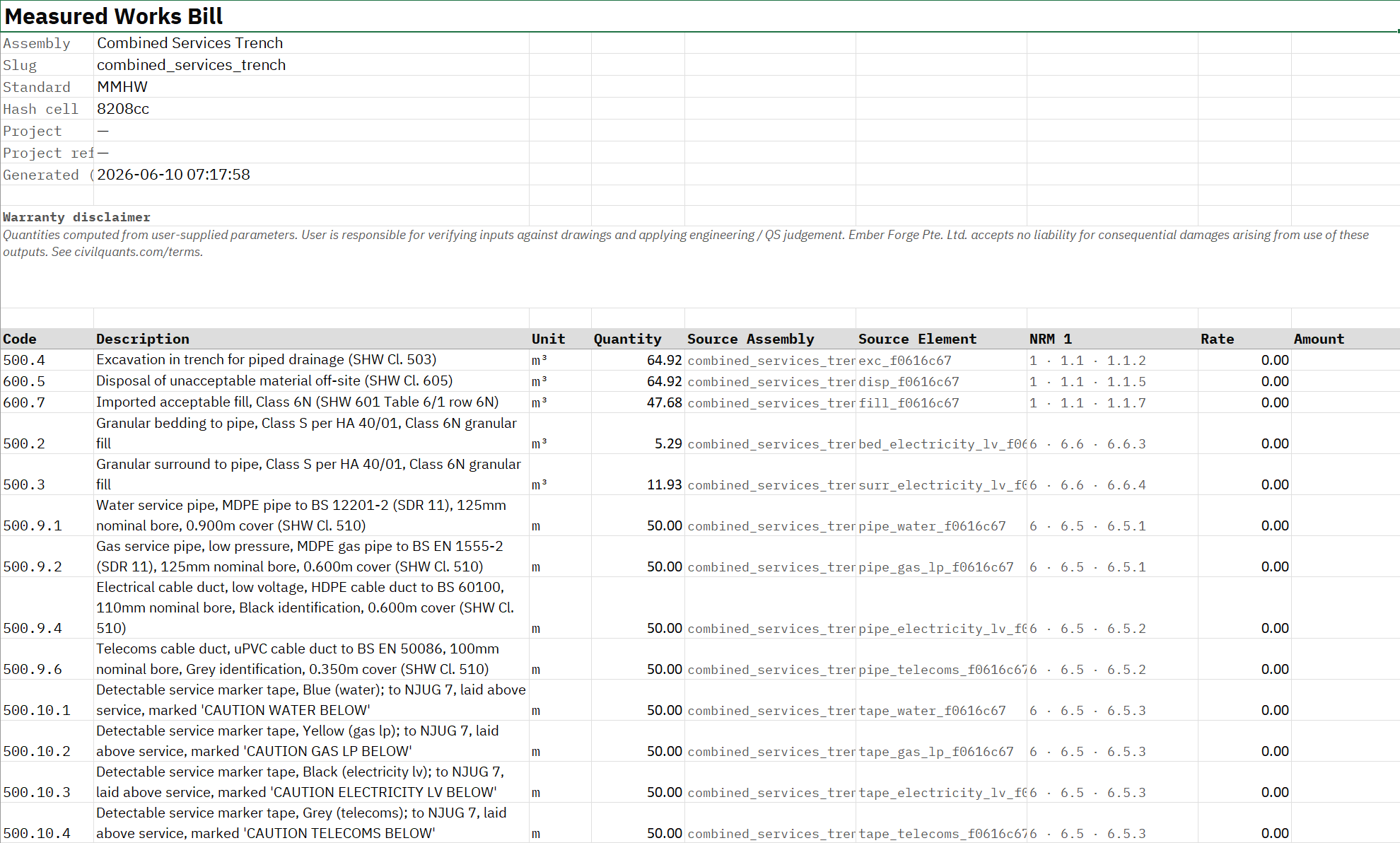Image resolution: width=1400 pixels, height=843 pixels.
Task: Select the Rate column header cell
Action: 1244,339
